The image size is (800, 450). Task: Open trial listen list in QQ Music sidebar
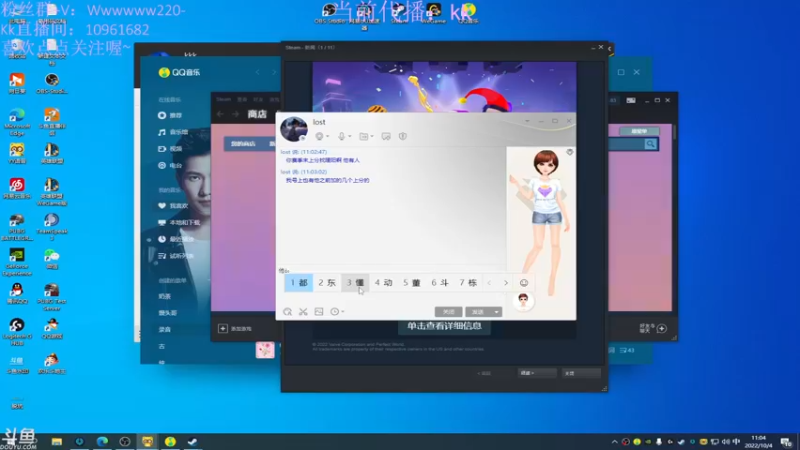(176, 256)
